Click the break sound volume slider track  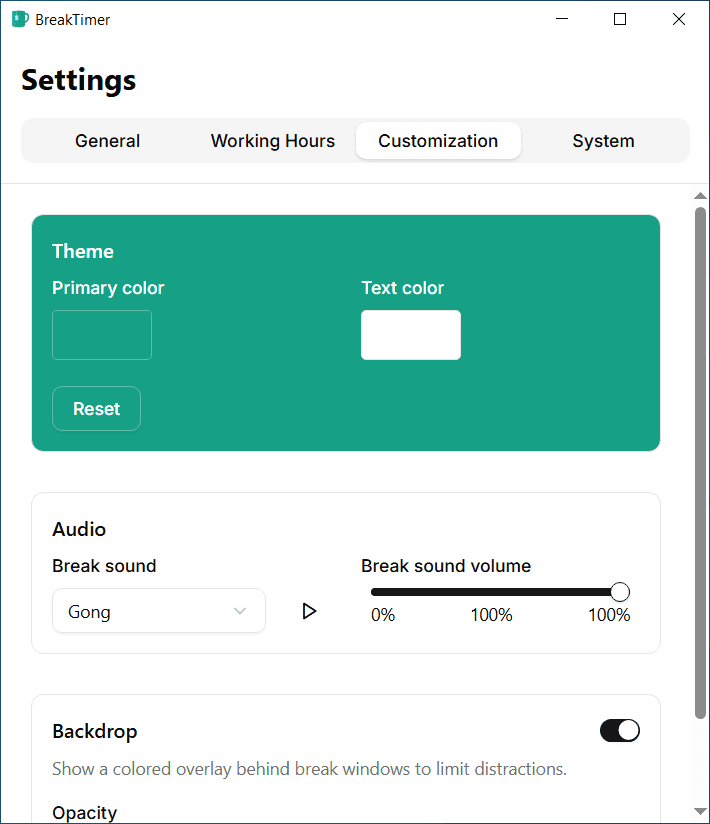coord(490,592)
